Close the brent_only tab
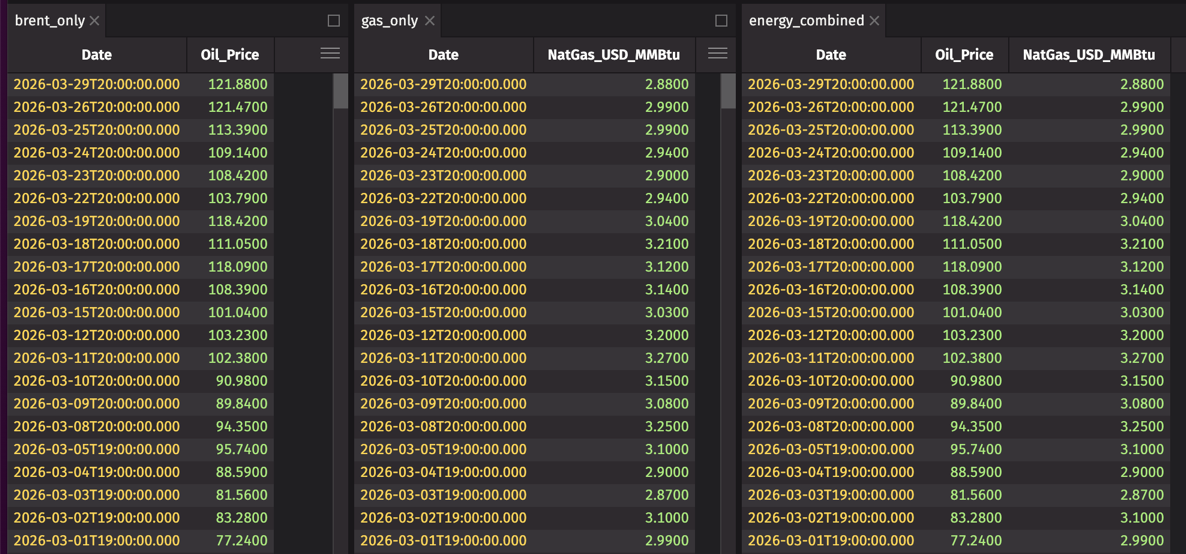The width and height of the screenshot is (1186, 554). tap(94, 21)
